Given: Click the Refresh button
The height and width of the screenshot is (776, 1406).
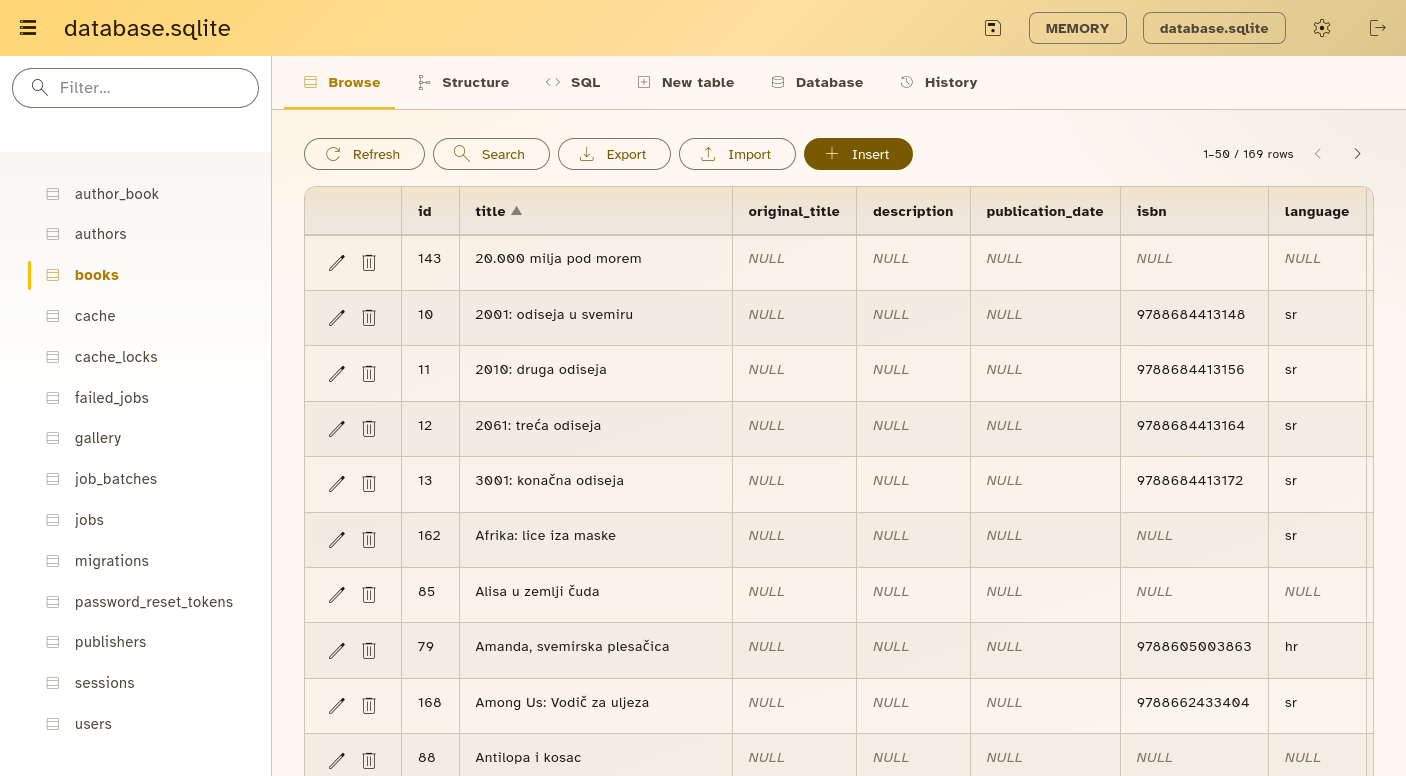Looking at the screenshot, I should tap(364, 154).
